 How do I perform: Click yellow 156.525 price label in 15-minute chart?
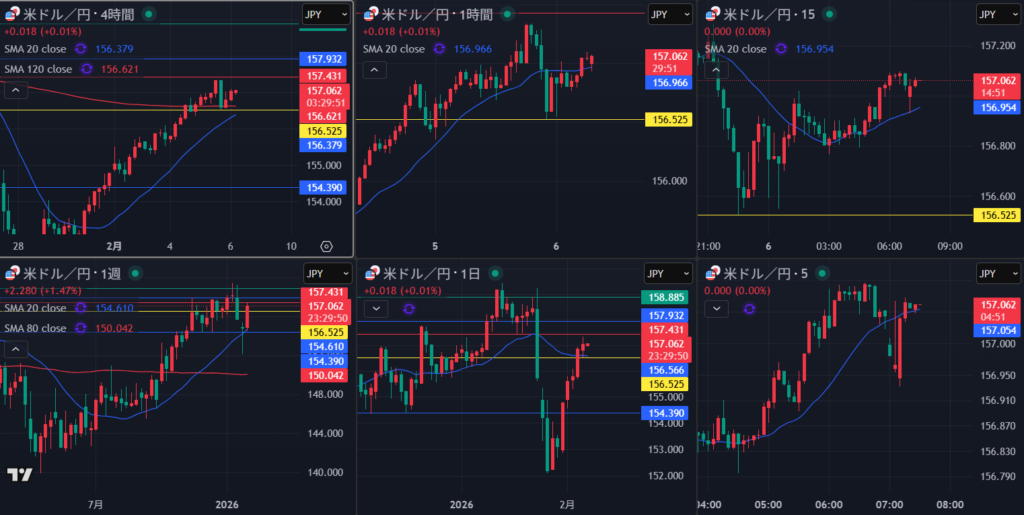click(x=996, y=215)
